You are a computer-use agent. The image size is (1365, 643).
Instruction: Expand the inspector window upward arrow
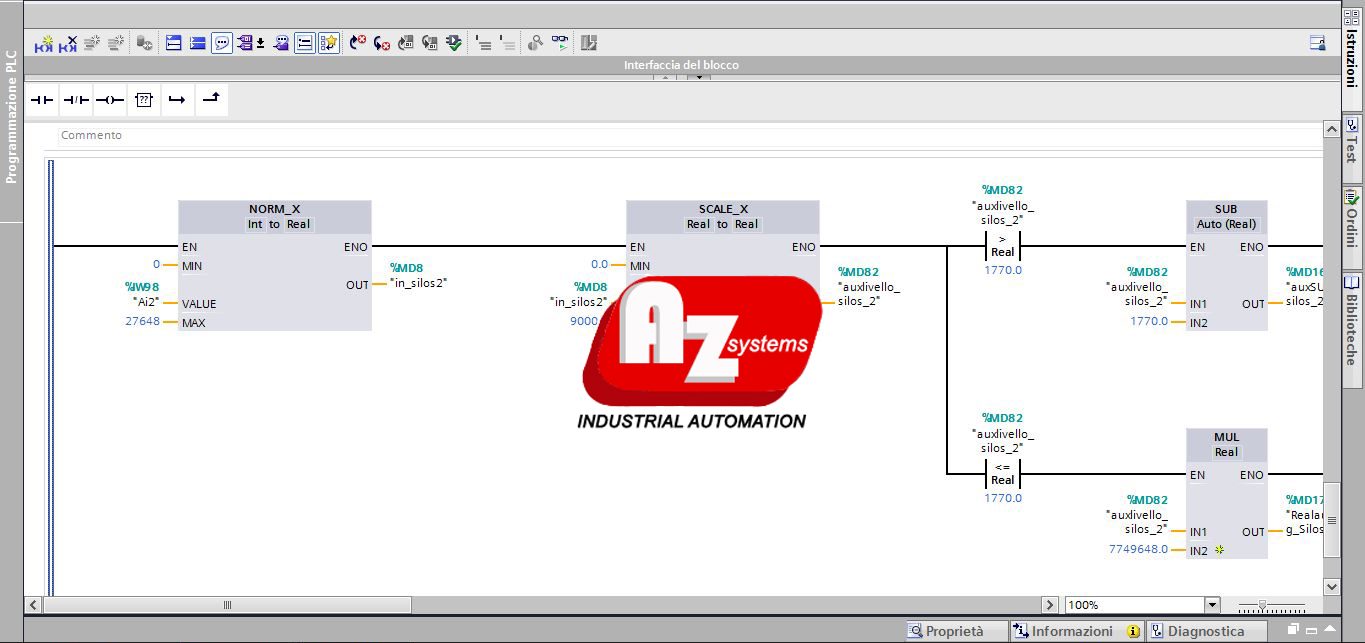click(1330, 629)
